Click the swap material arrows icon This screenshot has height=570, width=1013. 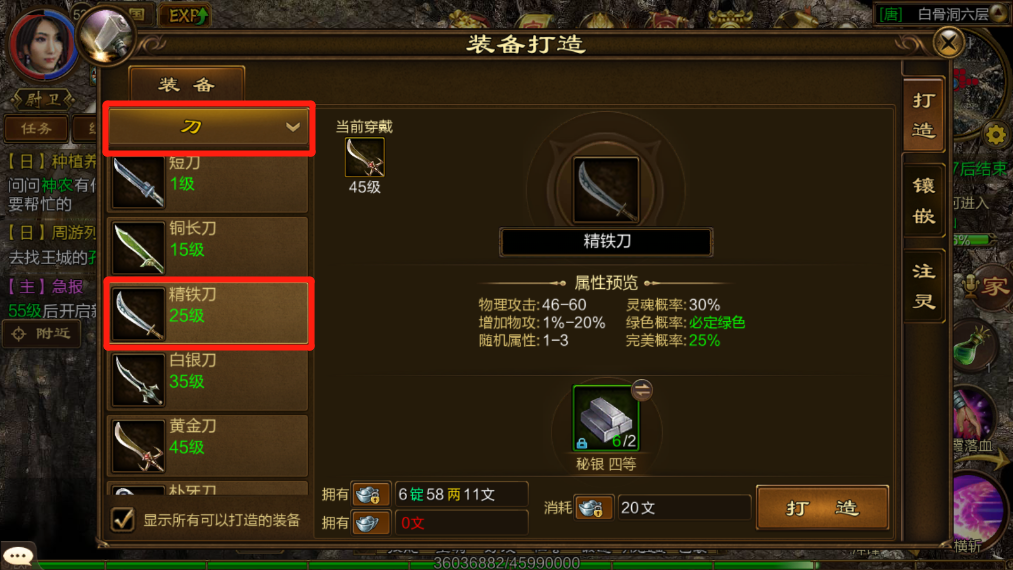(x=642, y=390)
